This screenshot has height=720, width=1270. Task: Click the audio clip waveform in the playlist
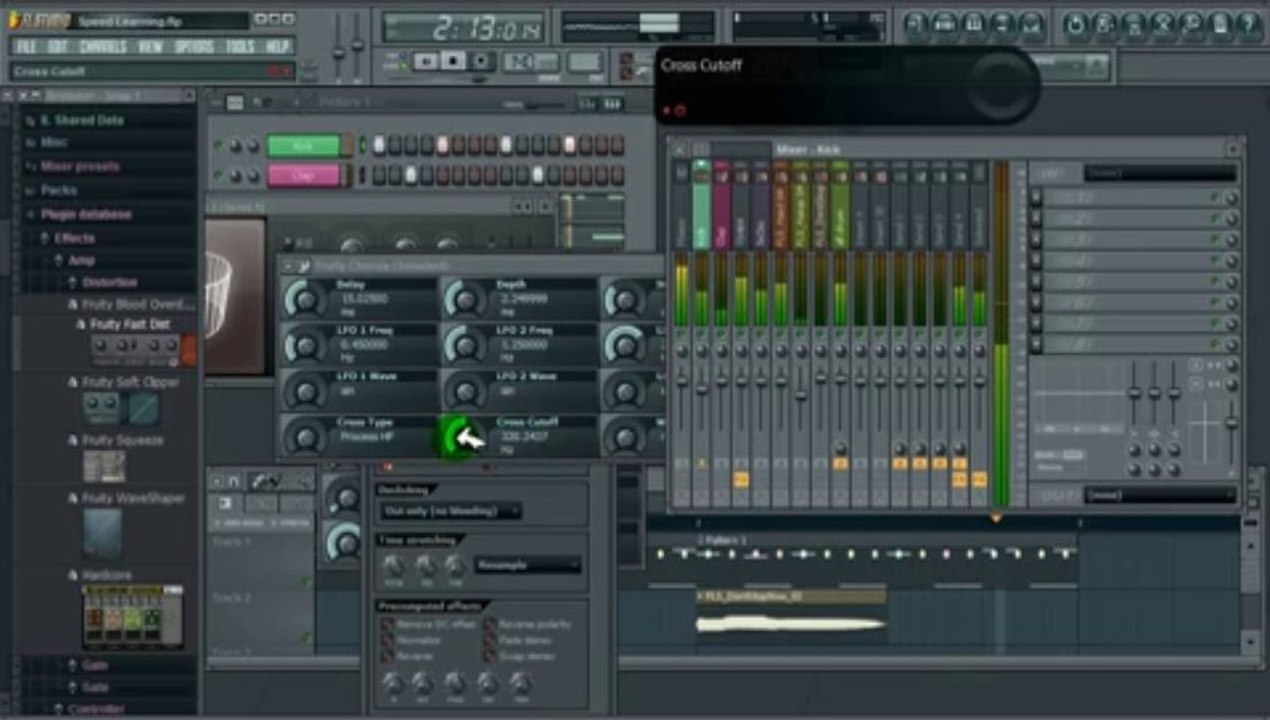[790, 624]
